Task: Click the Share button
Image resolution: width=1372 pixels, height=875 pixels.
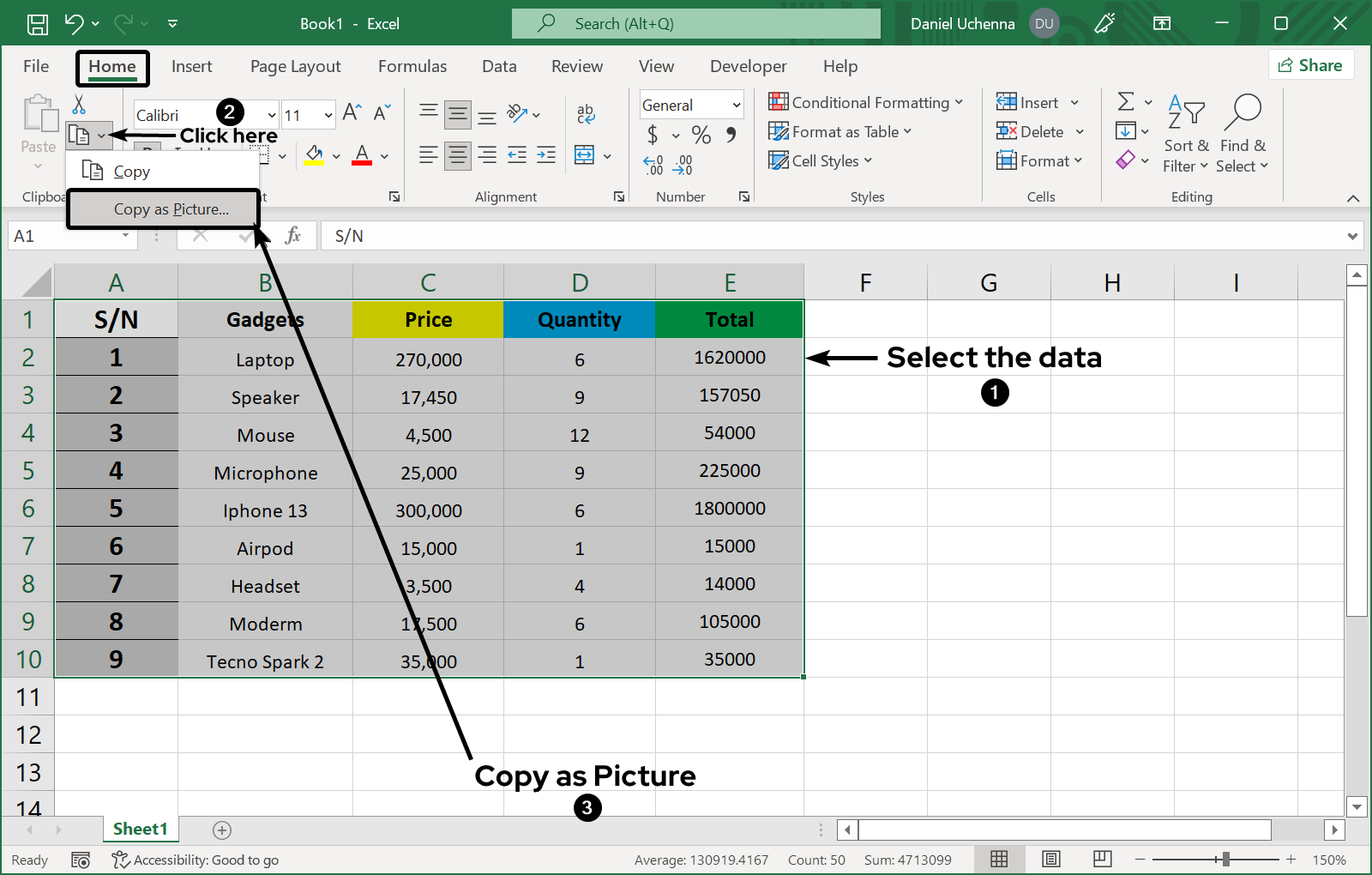Action: [x=1311, y=64]
